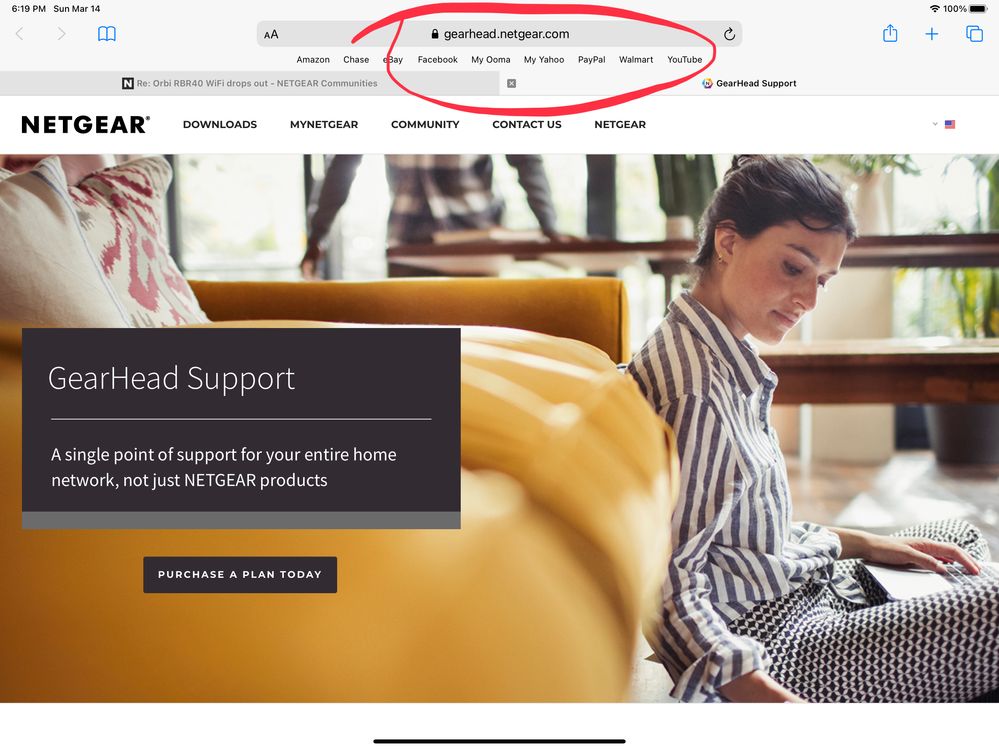999x749 pixels.
Task: Open the bookmarks book icon
Action: tap(106, 34)
